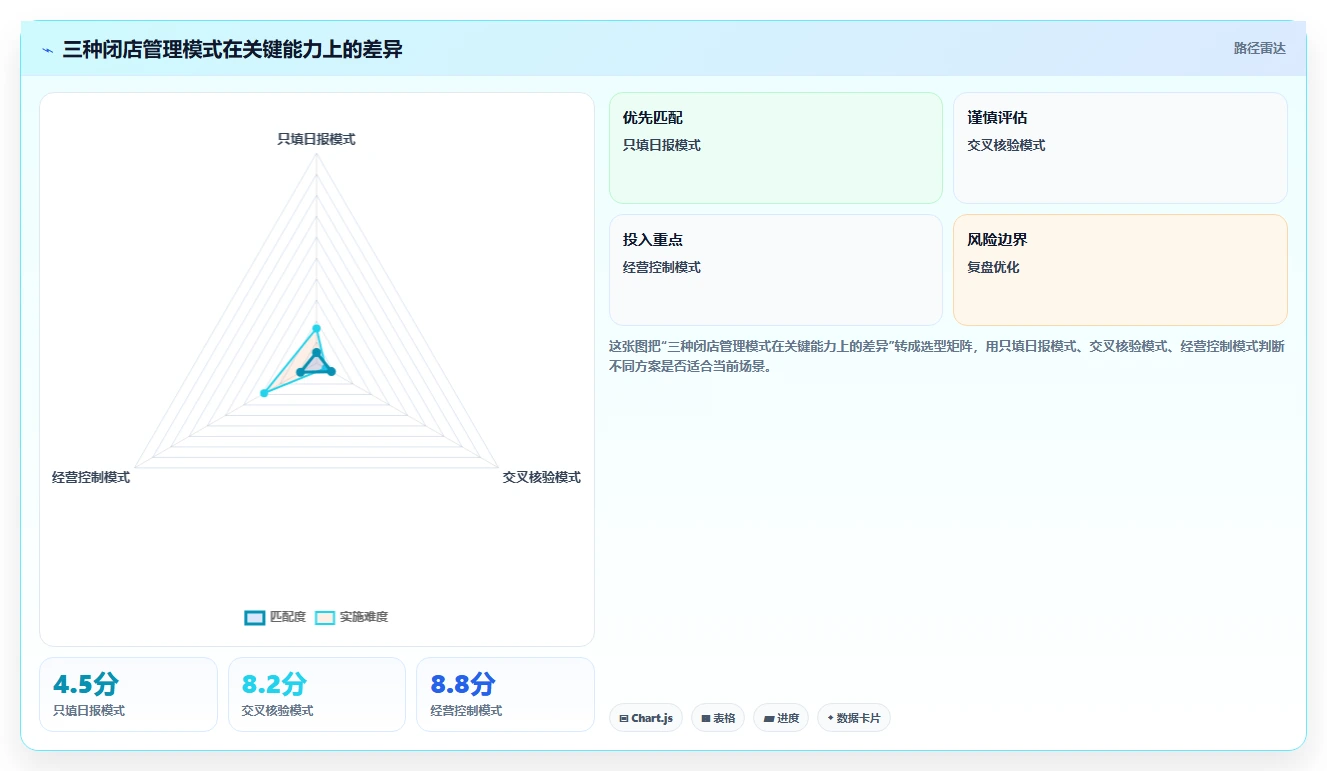
Task: Select the 表格 tag chip
Action: tap(718, 718)
